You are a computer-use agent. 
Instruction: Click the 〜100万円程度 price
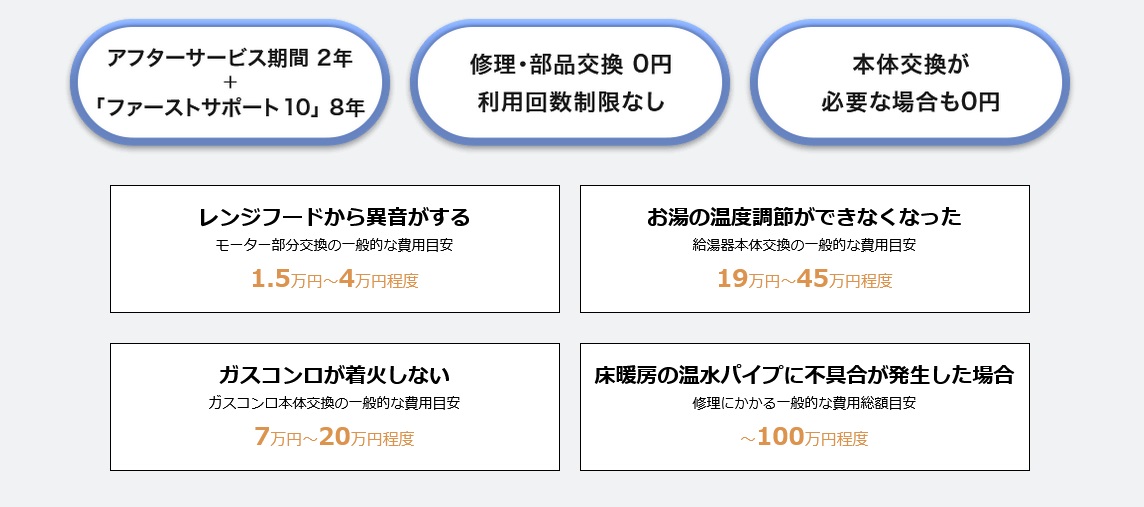pos(804,438)
